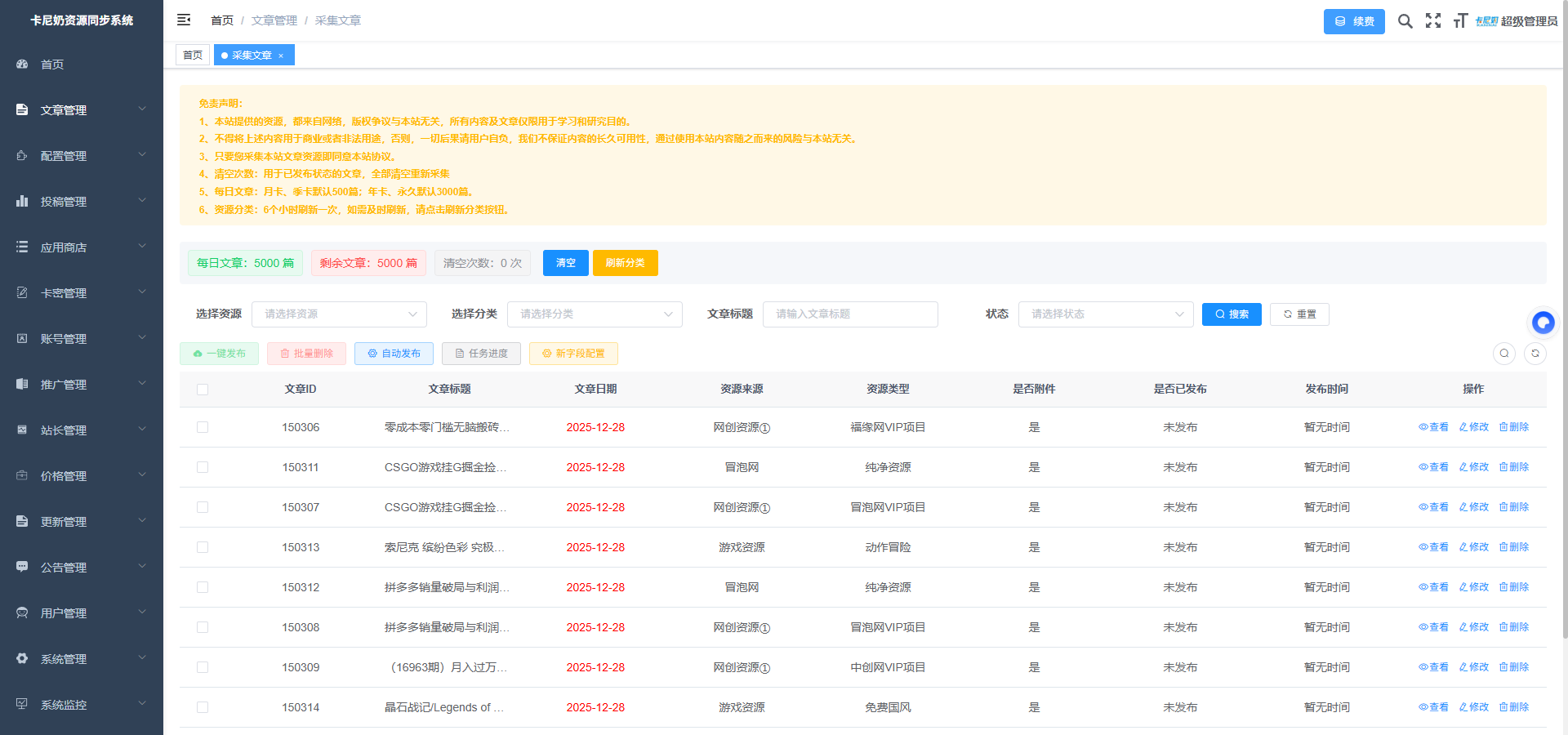
Task: Click the 一键发布 publish button
Action: (219, 354)
